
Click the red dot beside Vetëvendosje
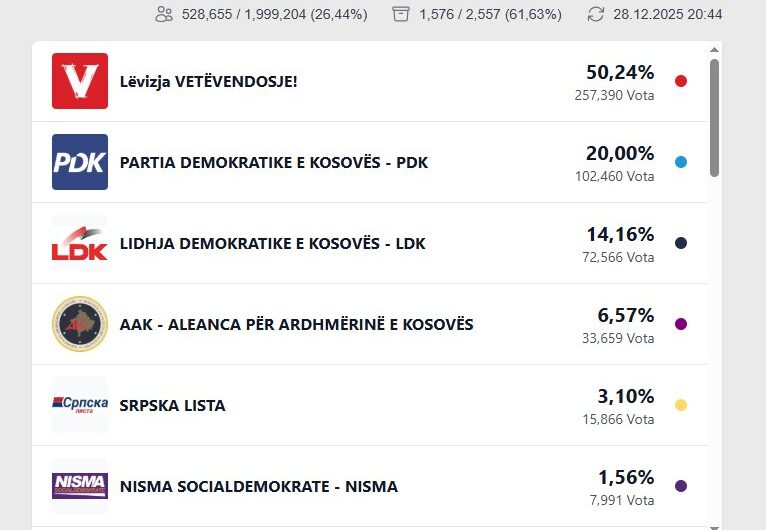[x=681, y=81]
